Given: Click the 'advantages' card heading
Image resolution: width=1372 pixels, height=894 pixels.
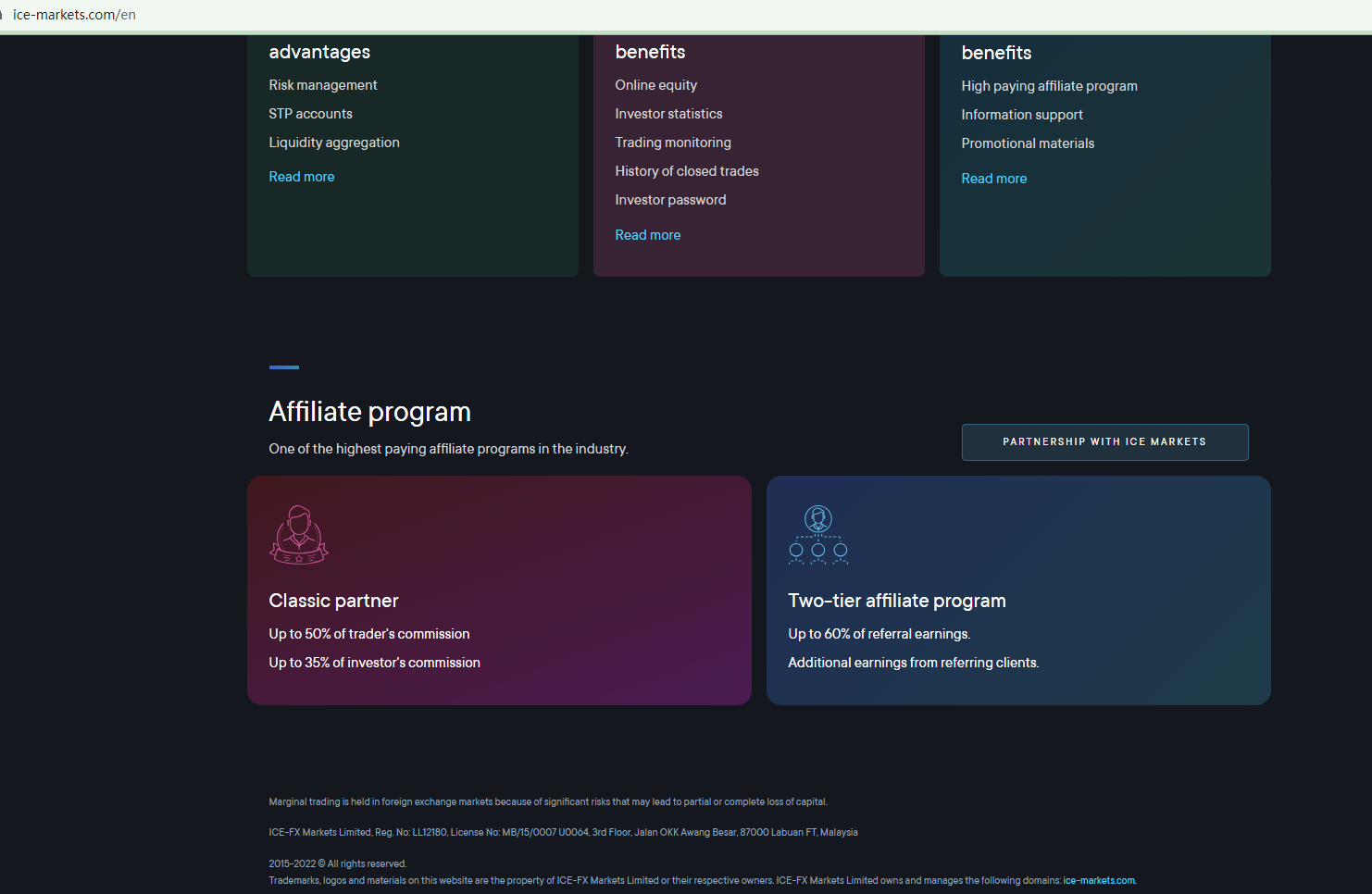Looking at the screenshot, I should [x=319, y=52].
